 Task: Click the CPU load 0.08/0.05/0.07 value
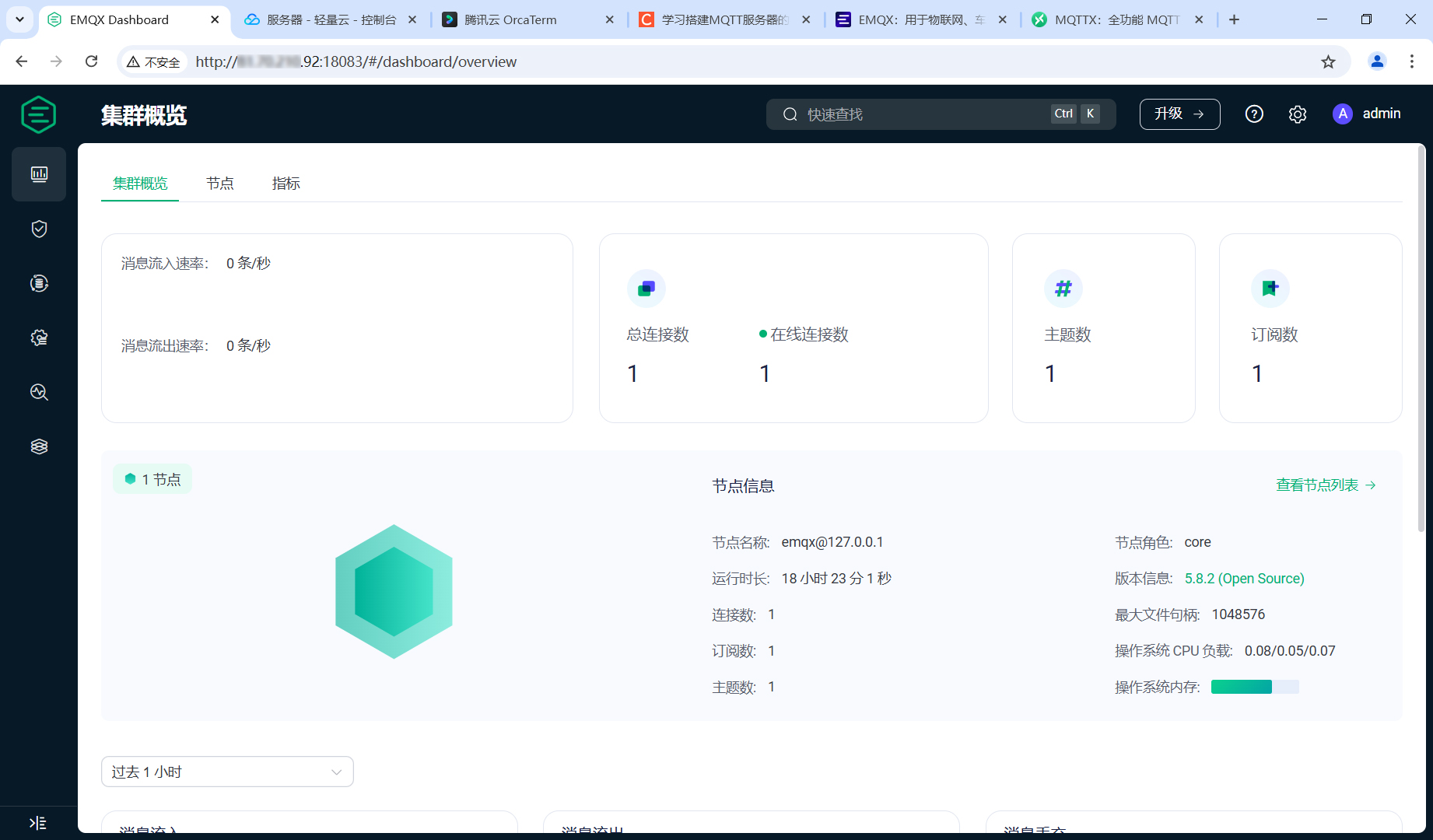click(x=1290, y=651)
